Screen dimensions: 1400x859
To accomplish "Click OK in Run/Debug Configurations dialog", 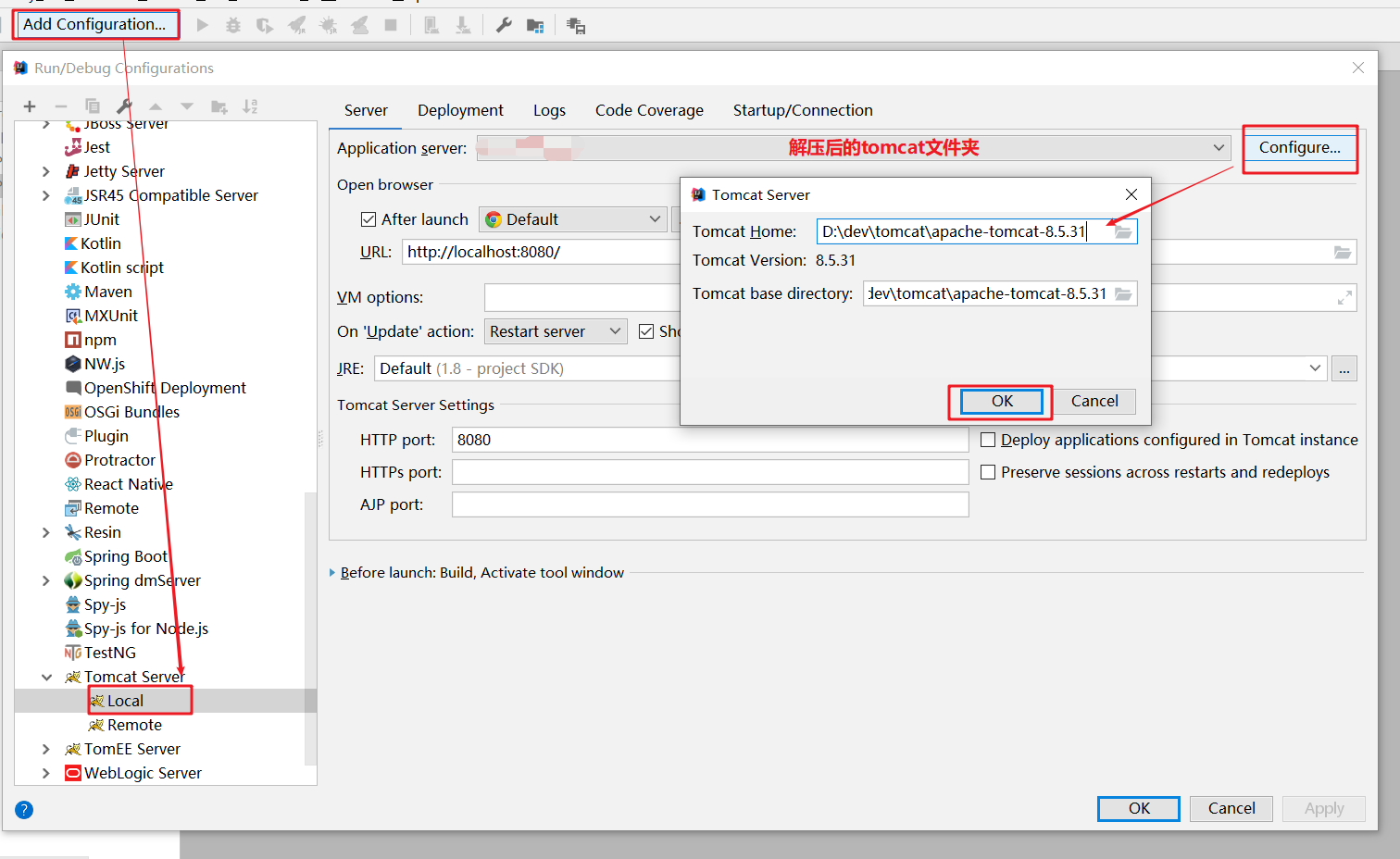I will point(1139,808).
